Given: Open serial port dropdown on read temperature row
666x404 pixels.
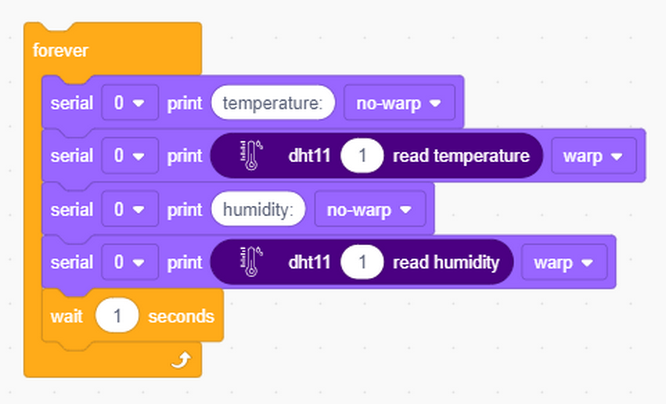Looking at the screenshot, I should click(x=130, y=156).
